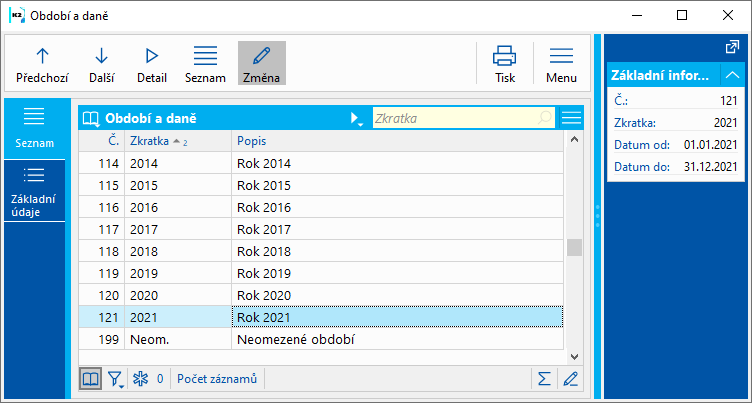Click the Předchozí up-arrow icon
752x403 pixels.
pos(42,57)
